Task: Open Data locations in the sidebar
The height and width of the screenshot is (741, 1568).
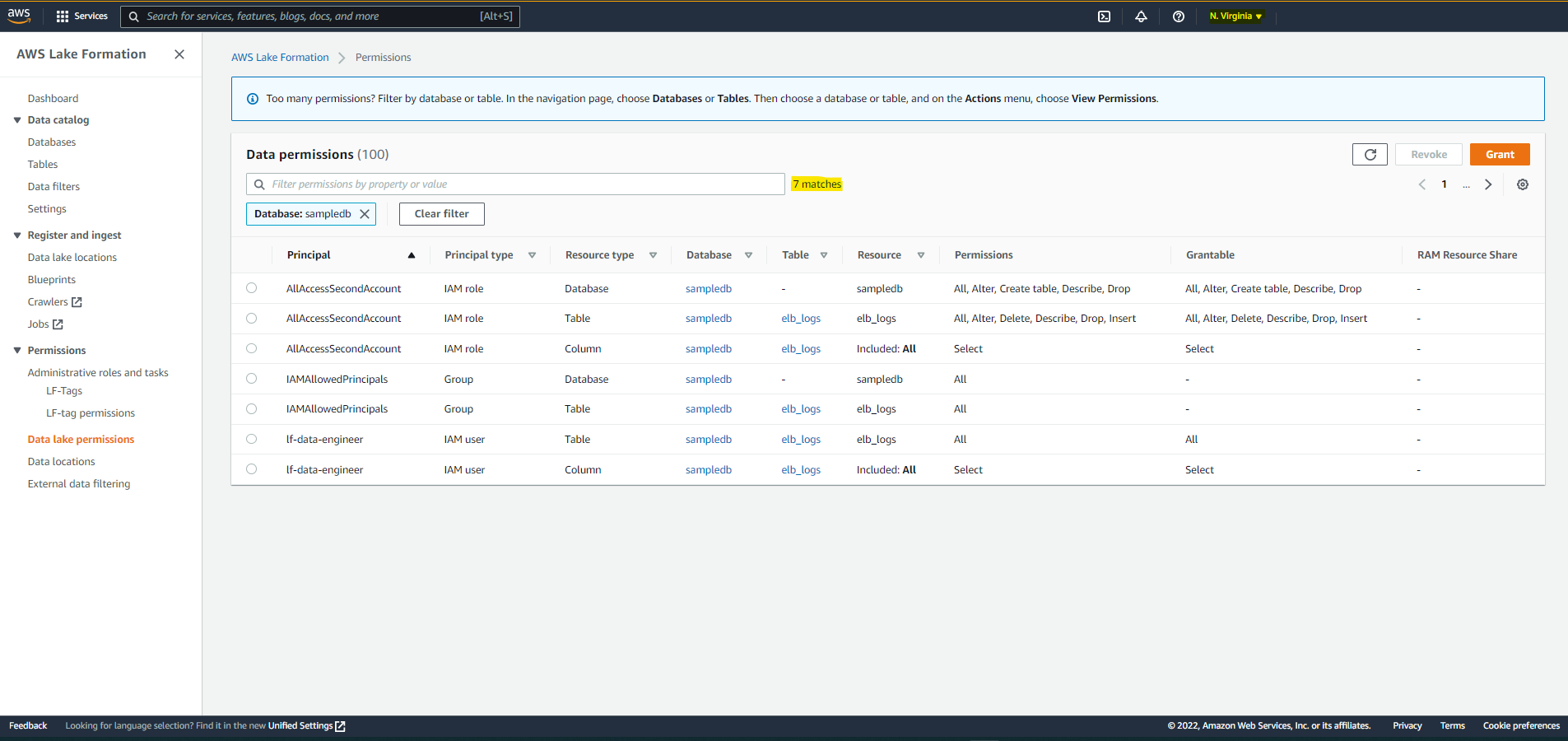Action: tap(62, 462)
